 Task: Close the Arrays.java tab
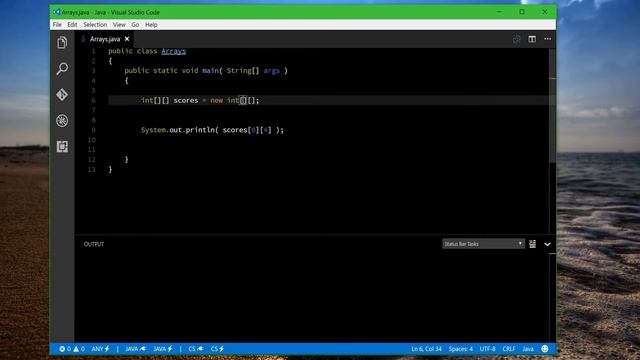pyautogui.click(x=127, y=39)
